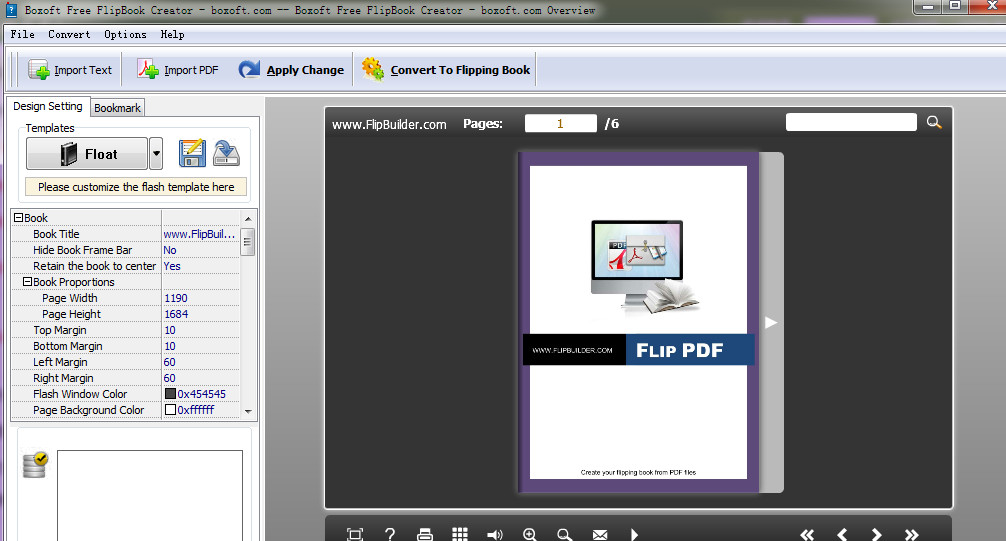Select the Book Title value field
The height and width of the screenshot is (541, 1006).
pyautogui.click(x=200, y=234)
